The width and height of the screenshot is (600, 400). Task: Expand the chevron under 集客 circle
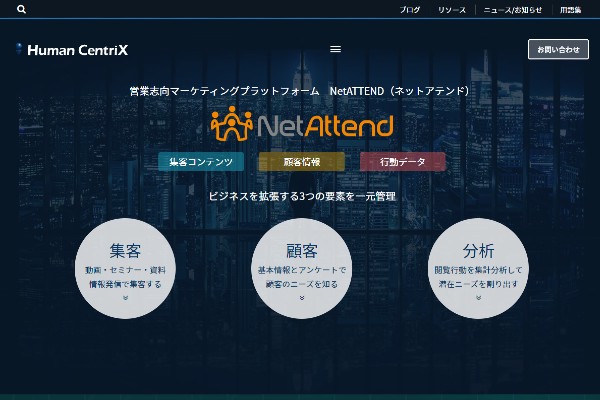point(126,298)
